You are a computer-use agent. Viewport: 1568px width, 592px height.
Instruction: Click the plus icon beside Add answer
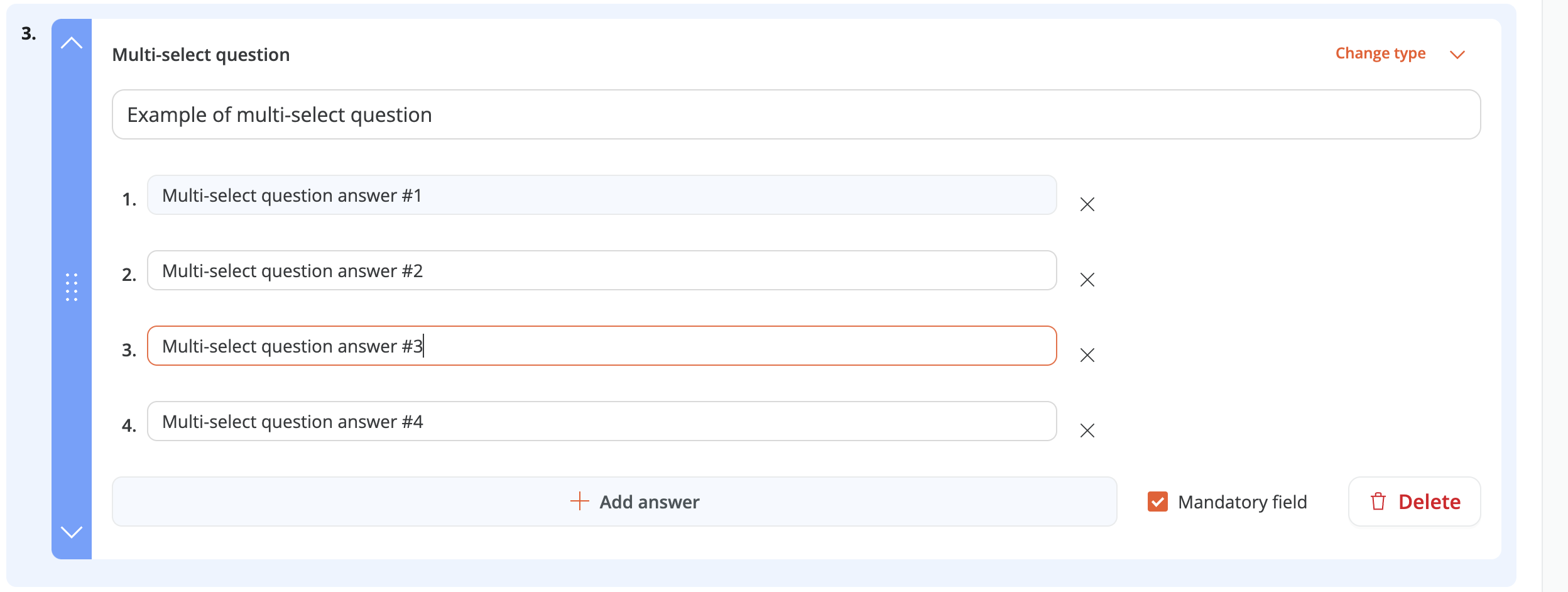pyautogui.click(x=579, y=502)
